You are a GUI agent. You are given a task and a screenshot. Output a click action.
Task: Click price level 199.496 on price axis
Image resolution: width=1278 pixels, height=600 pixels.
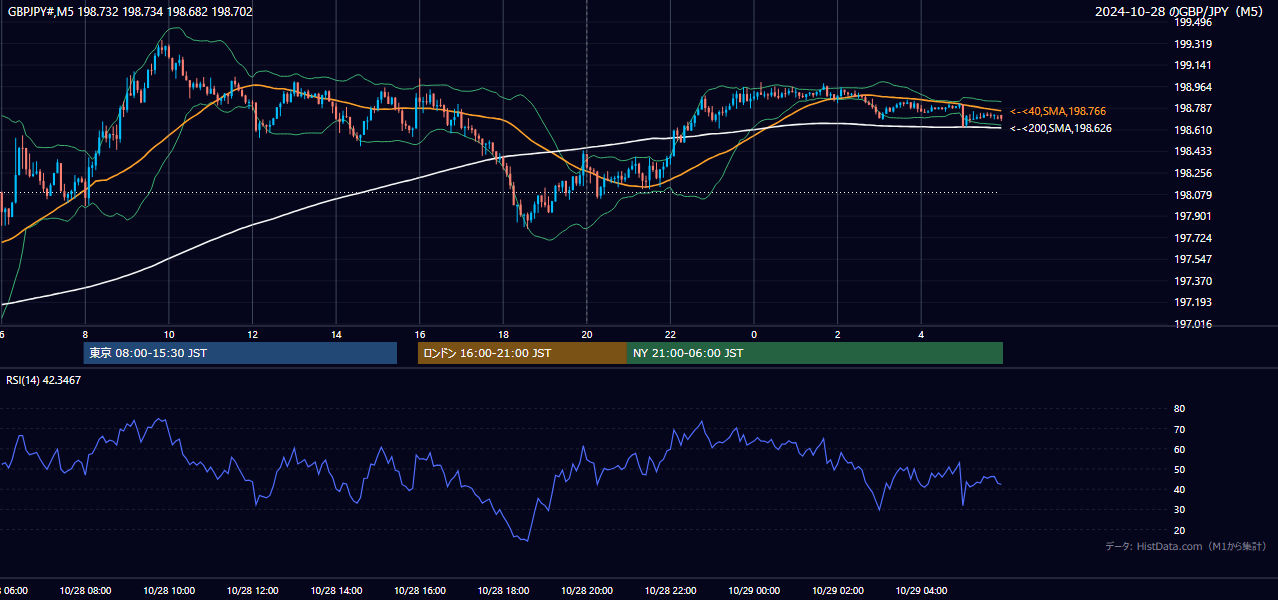point(1193,22)
